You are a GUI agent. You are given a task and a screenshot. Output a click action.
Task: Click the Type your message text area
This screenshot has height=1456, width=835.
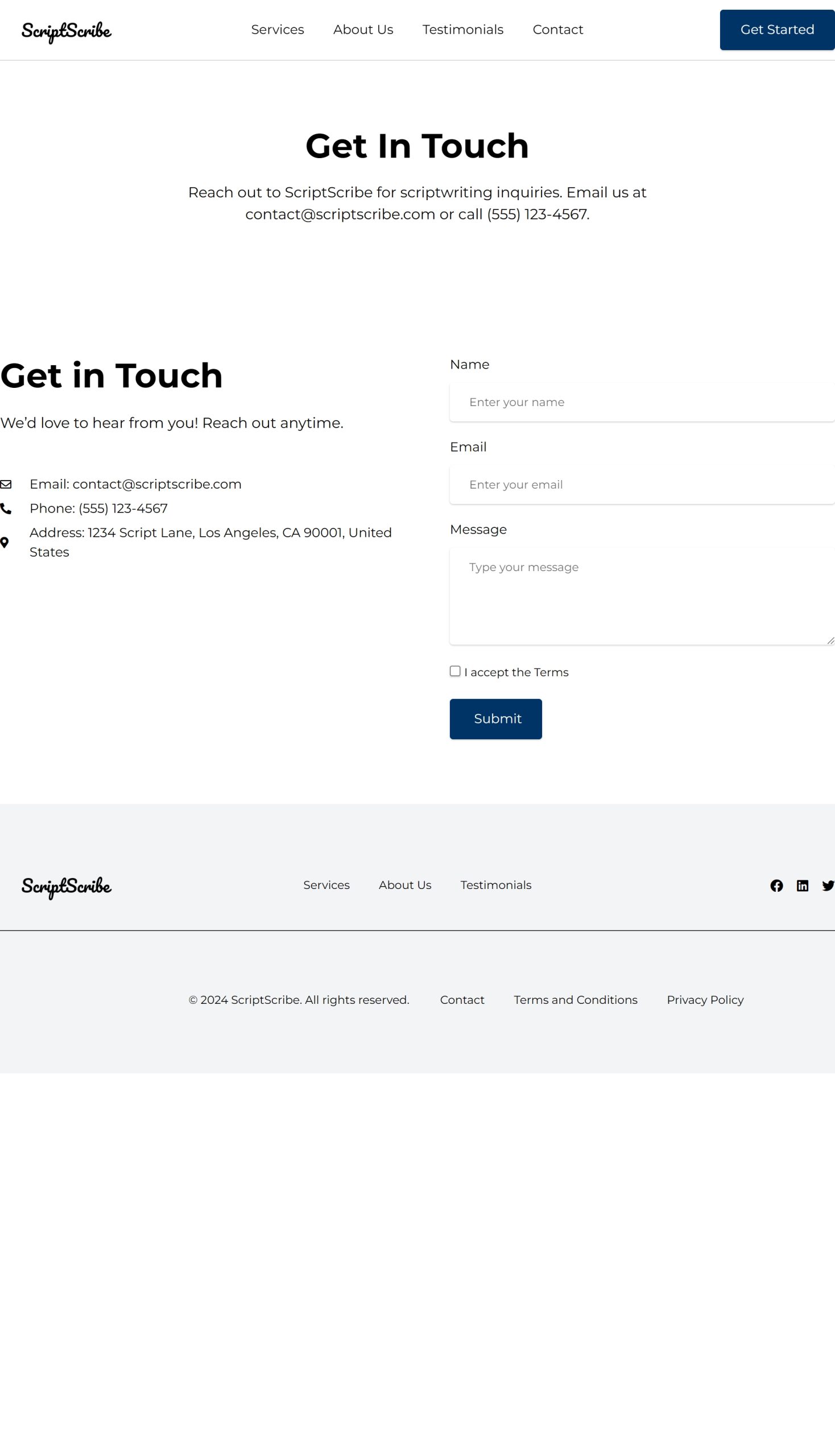(x=641, y=597)
